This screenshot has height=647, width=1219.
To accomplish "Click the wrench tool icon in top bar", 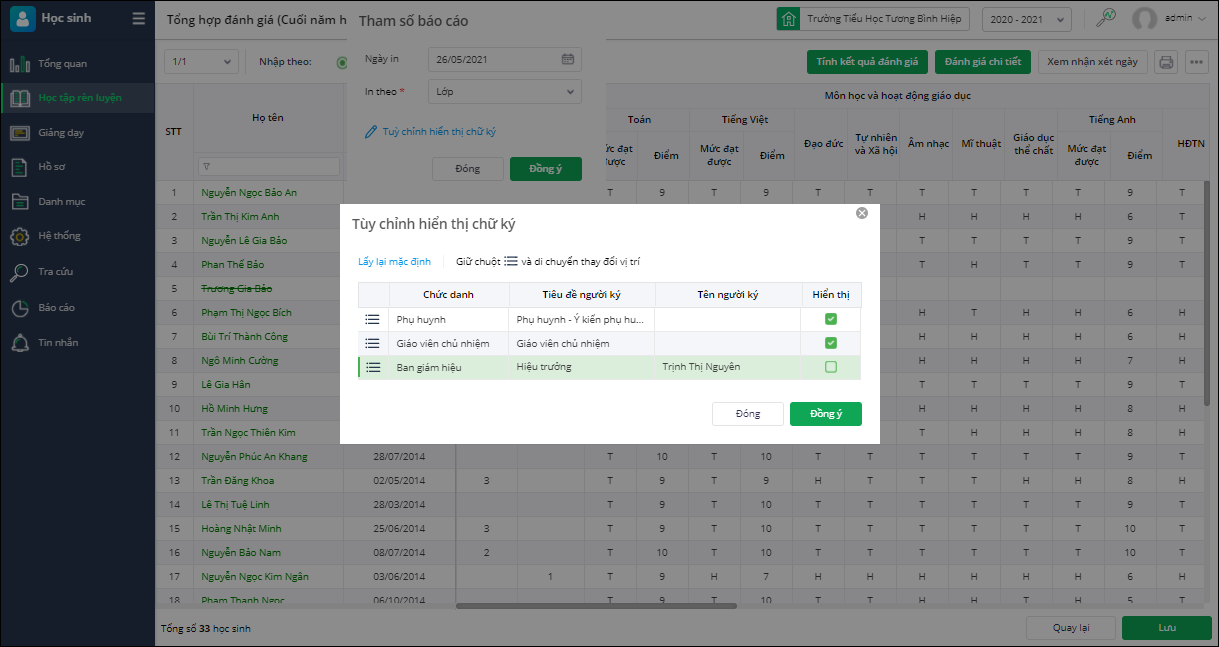I will (x=1106, y=18).
